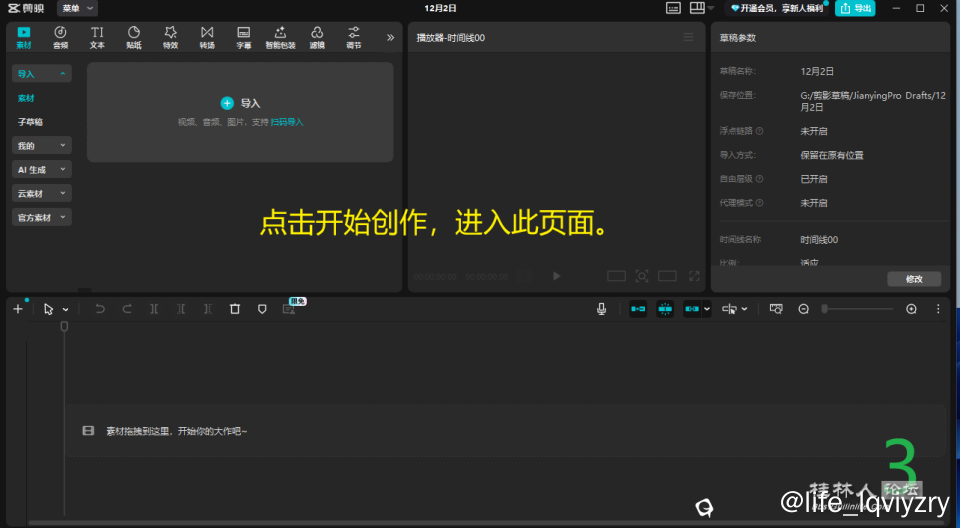
Task: Click the timeline zoom-in magnifier icon
Action: (911, 309)
